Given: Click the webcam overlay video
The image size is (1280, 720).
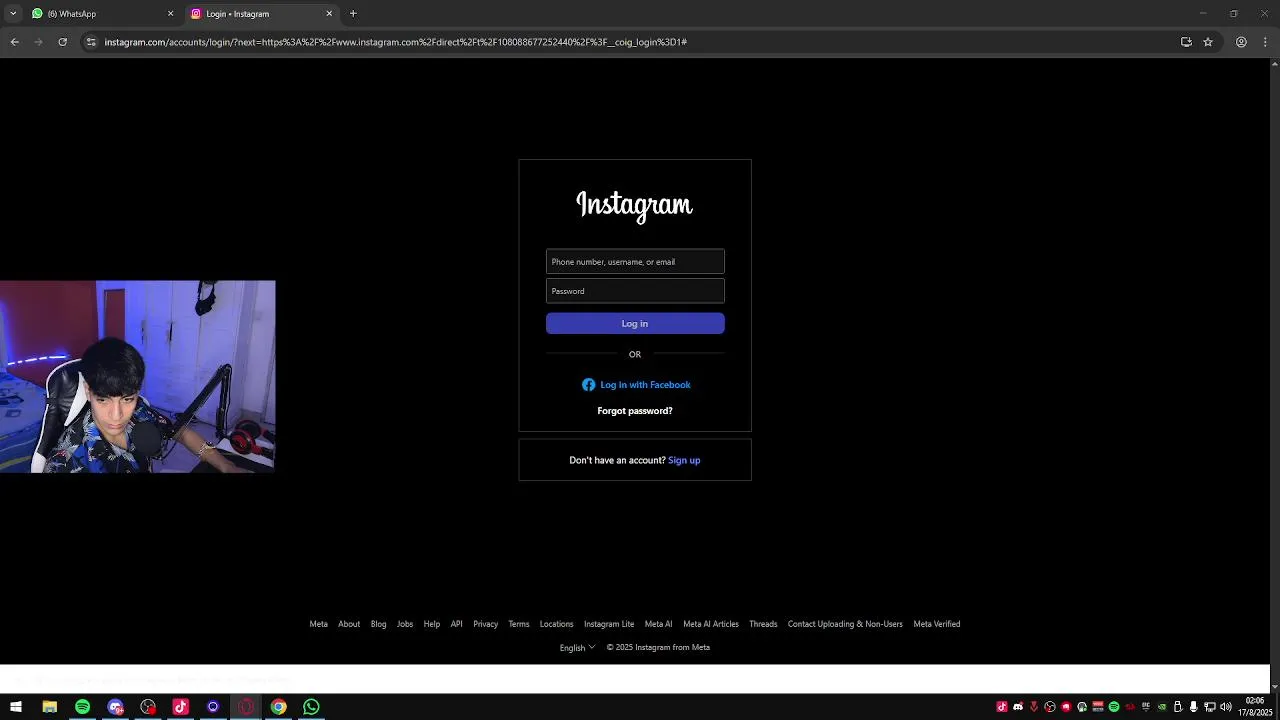Looking at the screenshot, I should pyautogui.click(x=137, y=376).
